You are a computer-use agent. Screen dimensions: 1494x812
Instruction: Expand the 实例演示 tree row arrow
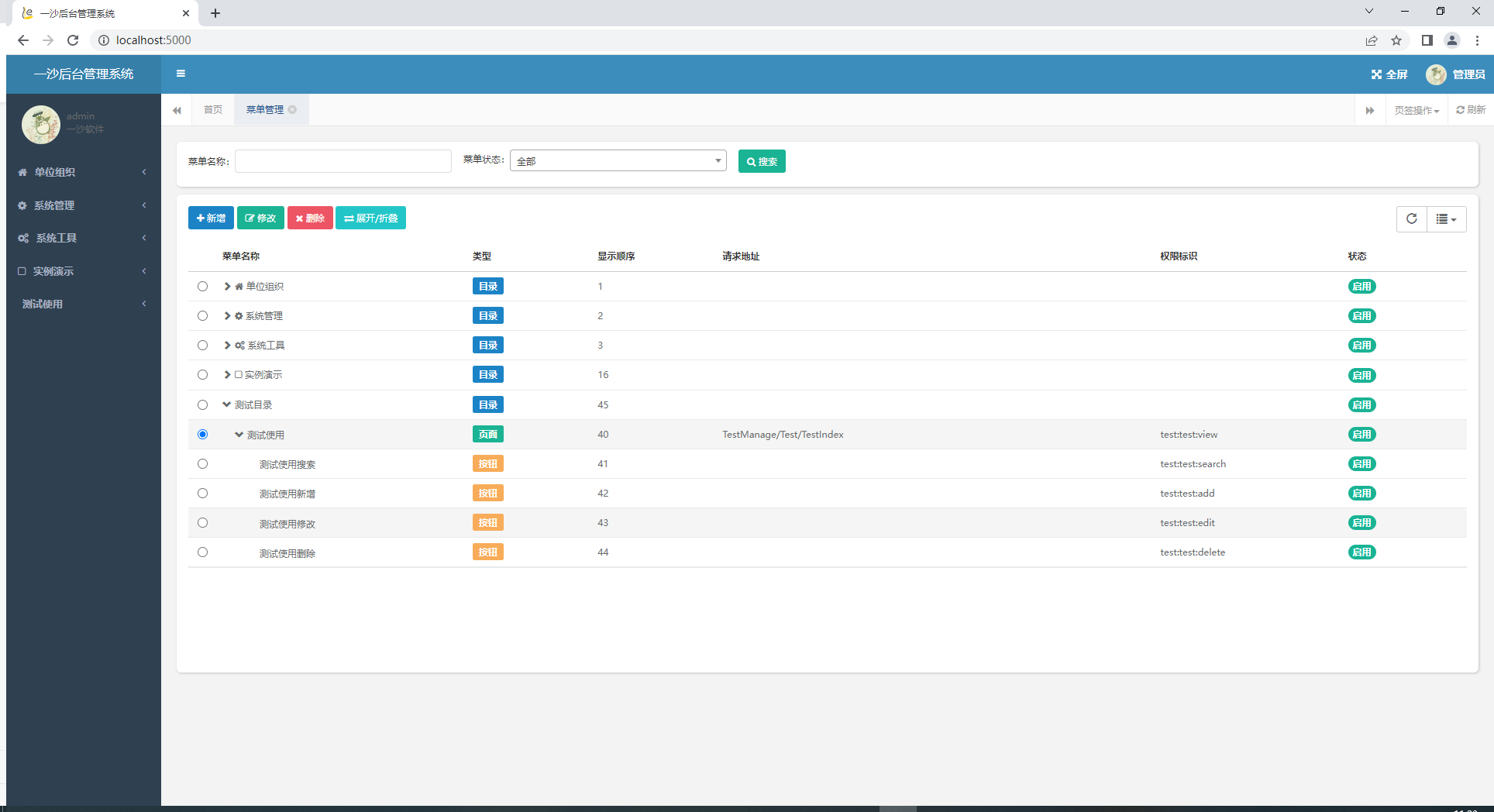click(x=227, y=374)
